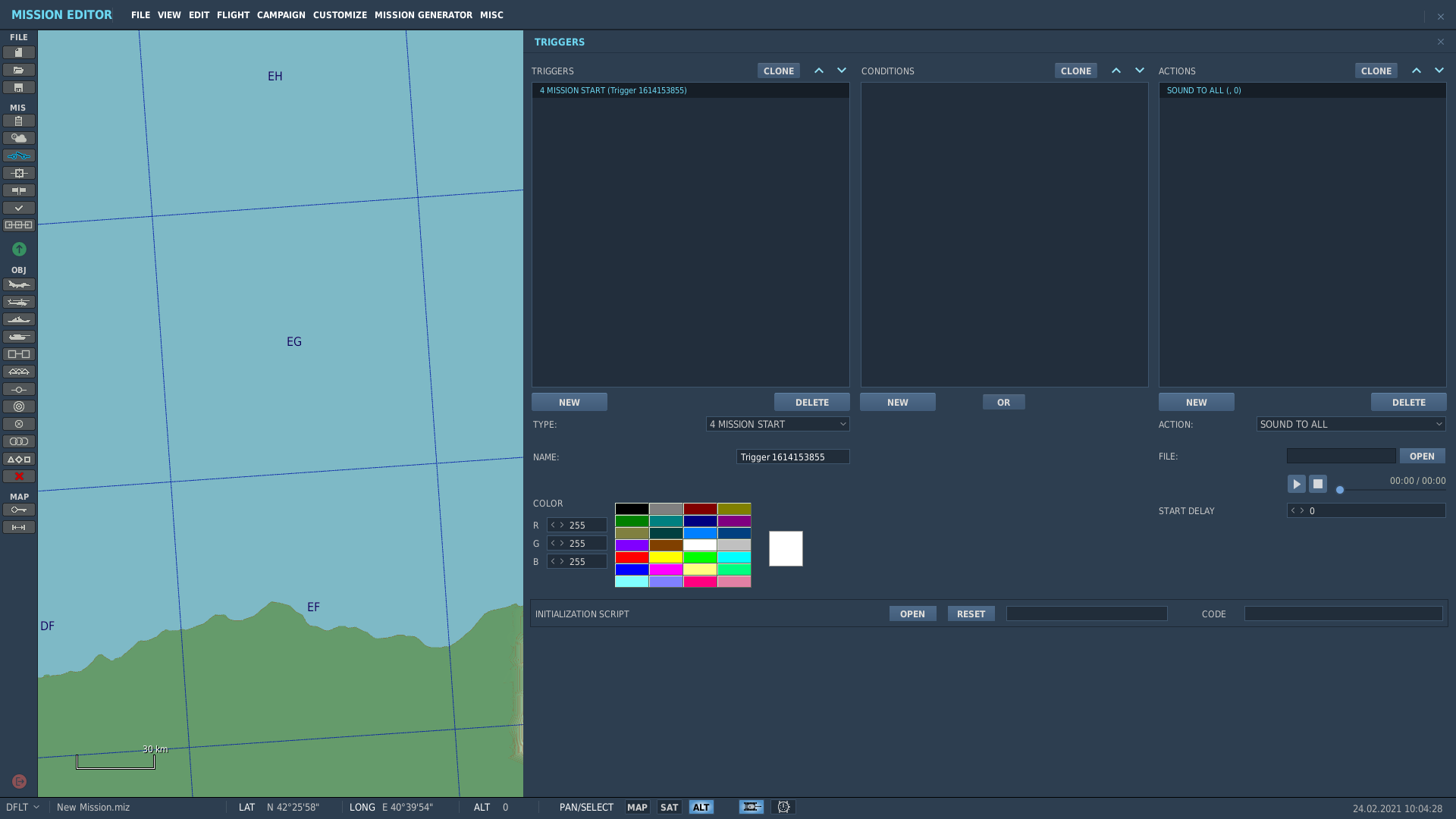Click the signpost options icon in the MIS section
This screenshot has height=819, width=1456.
pos(19,190)
